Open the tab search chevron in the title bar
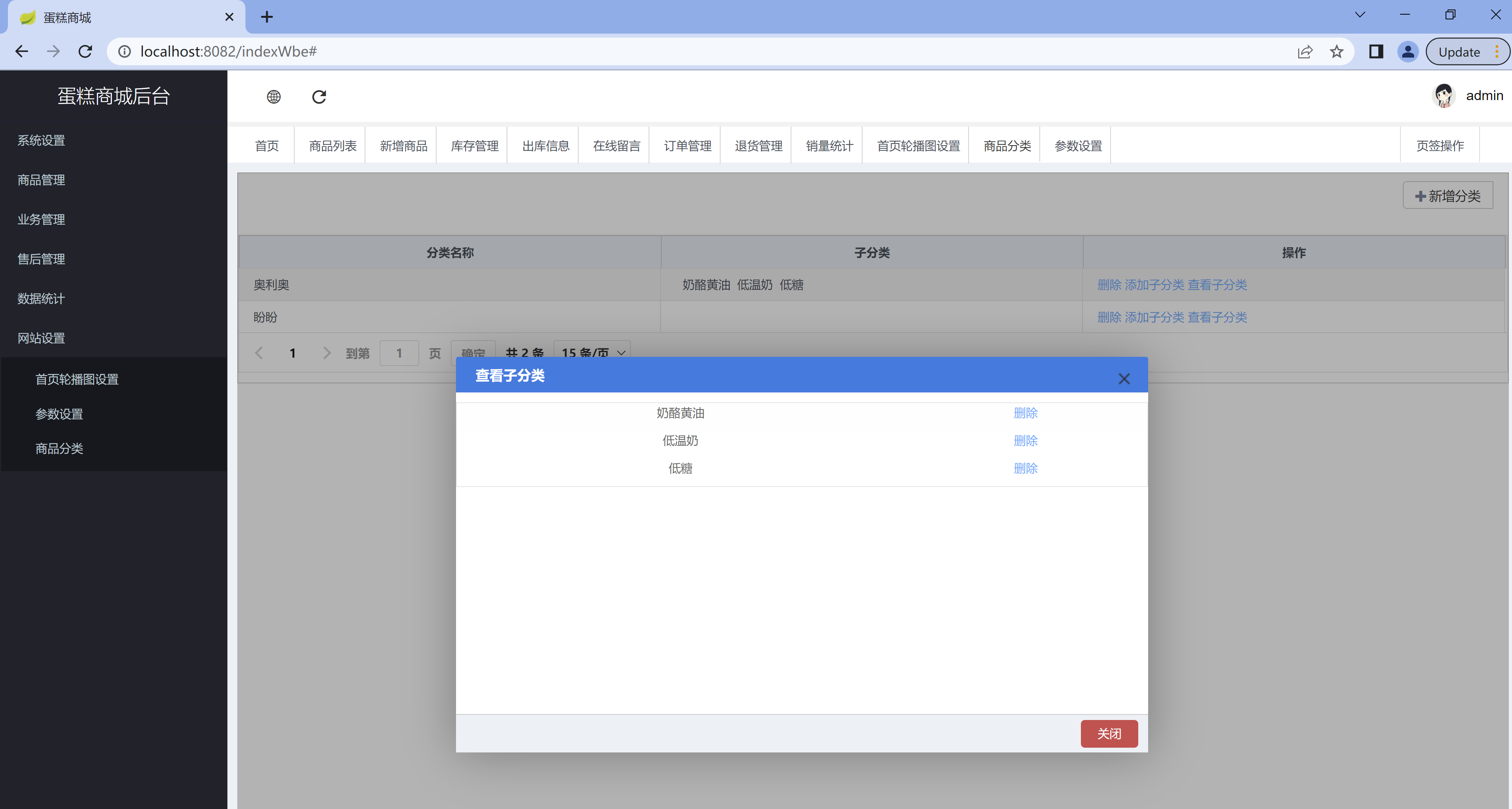The image size is (1512, 809). pyautogui.click(x=1359, y=15)
